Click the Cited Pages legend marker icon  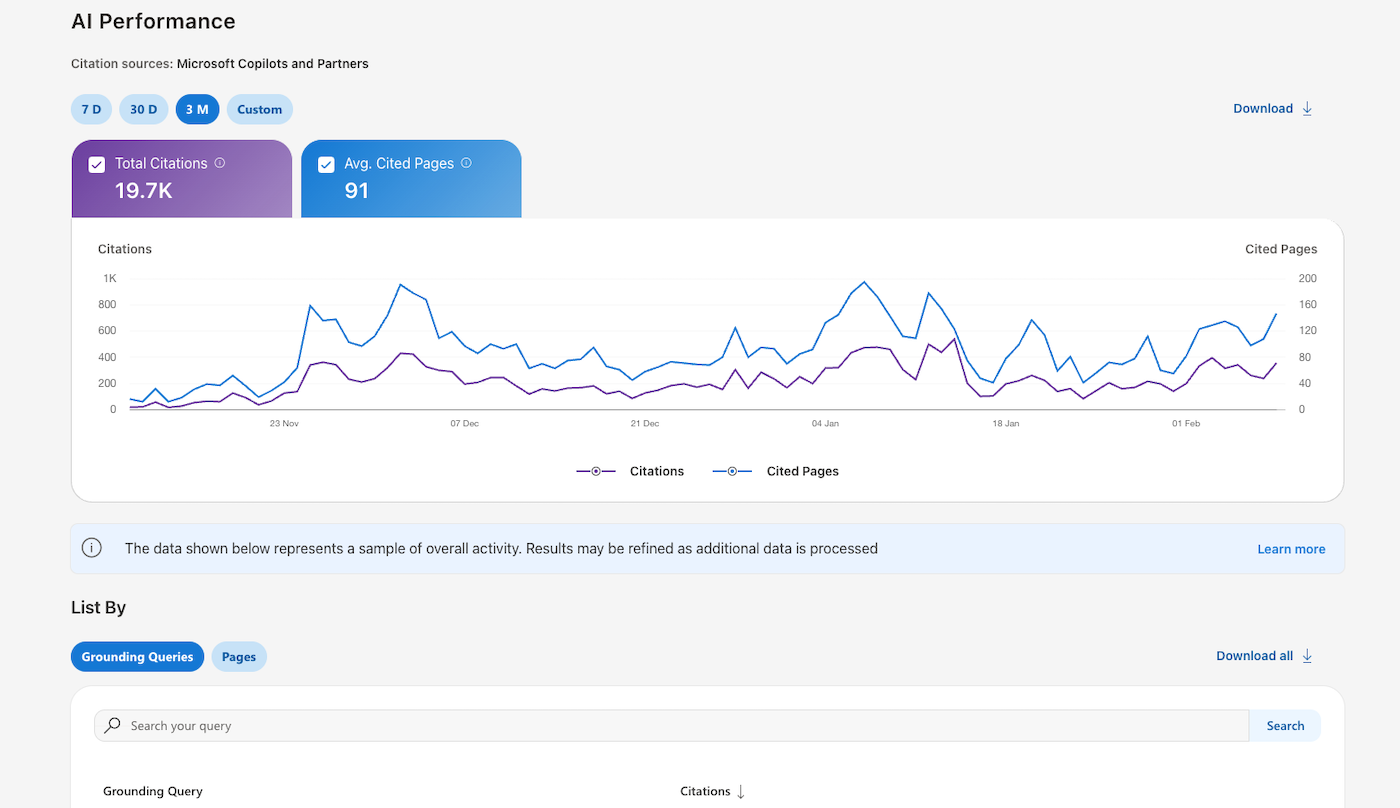pyautogui.click(x=732, y=471)
